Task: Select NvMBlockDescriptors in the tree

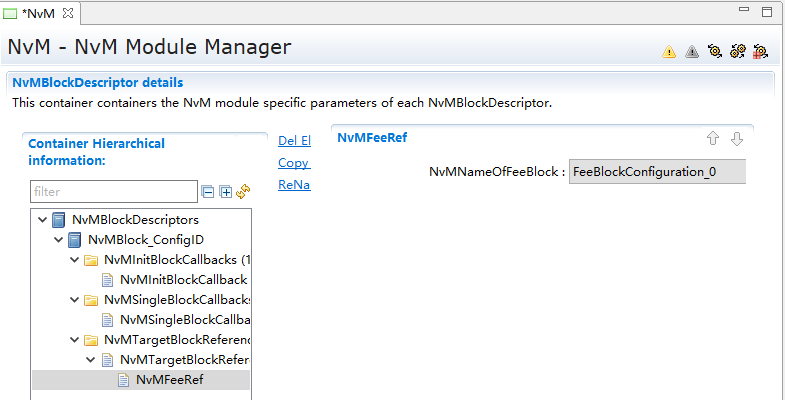Action: (x=135, y=220)
